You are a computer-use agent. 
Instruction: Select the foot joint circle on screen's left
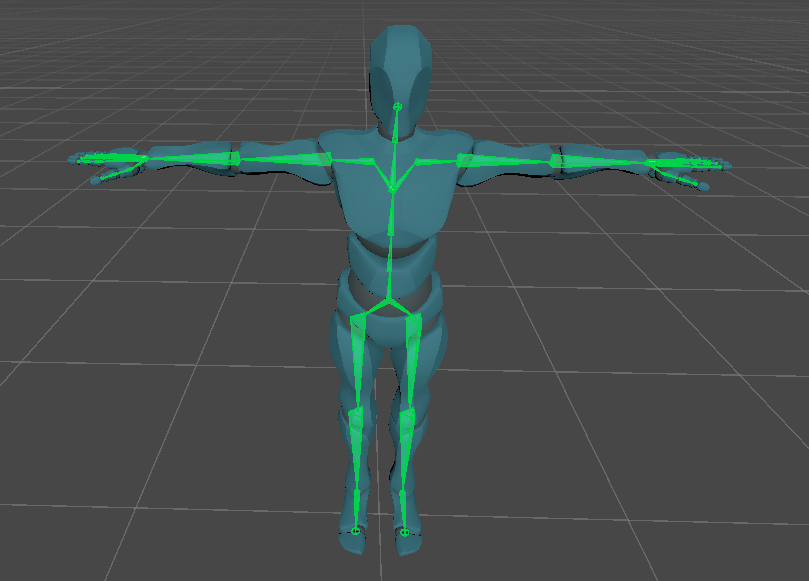pyautogui.click(x=355, y=531)
